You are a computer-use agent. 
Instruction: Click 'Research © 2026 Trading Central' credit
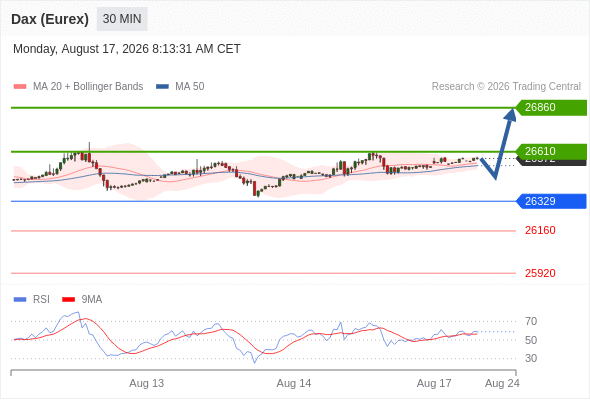506,87
